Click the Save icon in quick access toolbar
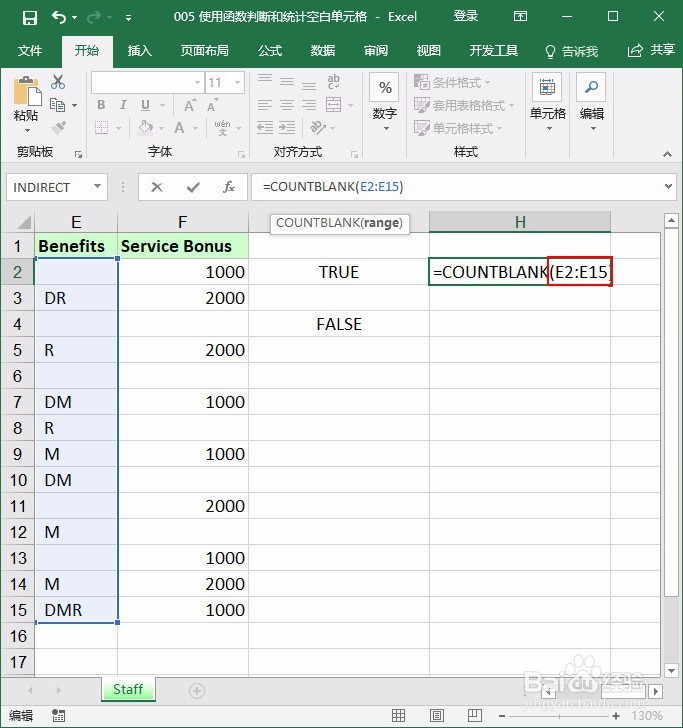Image resolution: width=683 pixels, height=728 pixels. [30, 18]
